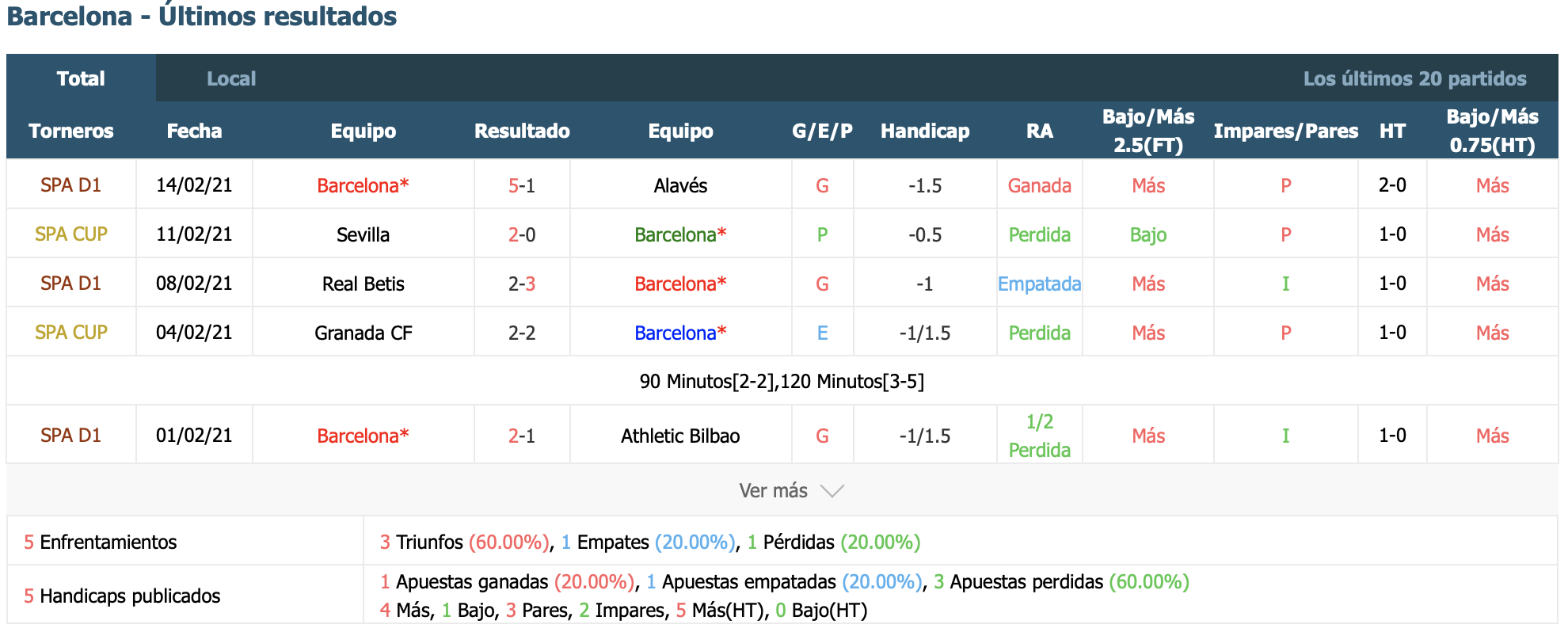1568x632 pixels.
Task: Open Athletic Bilbao team page
Action: click(x=680, y=436)
